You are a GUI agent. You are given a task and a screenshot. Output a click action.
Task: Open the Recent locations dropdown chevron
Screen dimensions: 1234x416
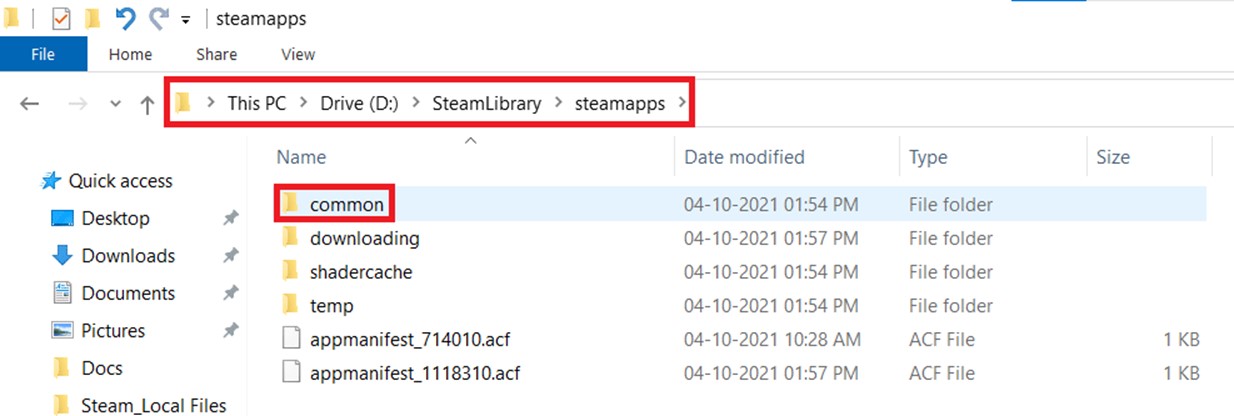[x=116, y=104]
